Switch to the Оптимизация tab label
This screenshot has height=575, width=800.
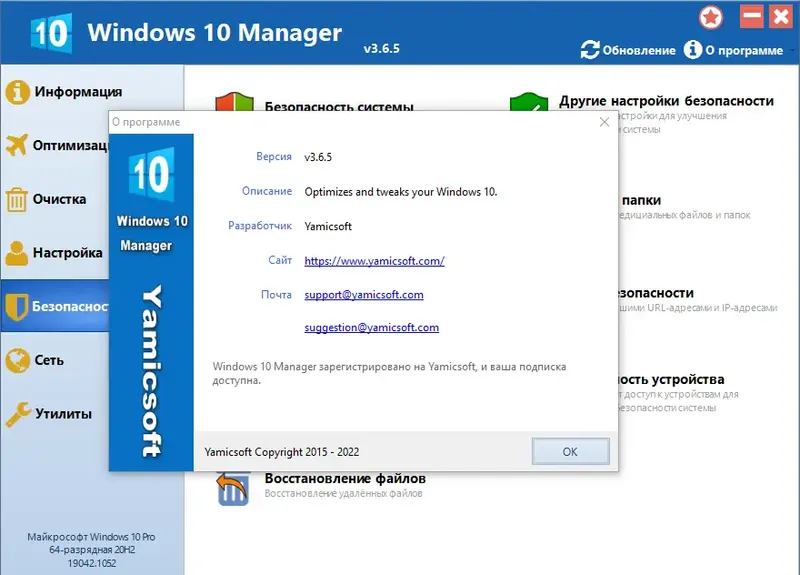tap(70, 145)
